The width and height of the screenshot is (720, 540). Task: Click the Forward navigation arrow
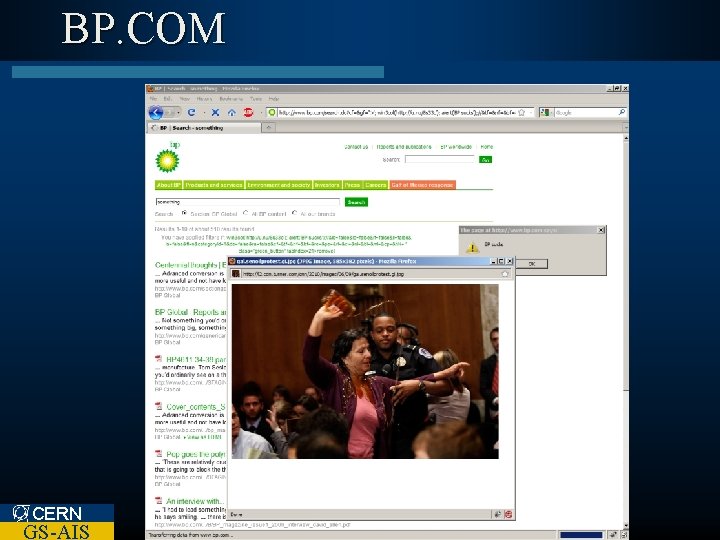170,112
